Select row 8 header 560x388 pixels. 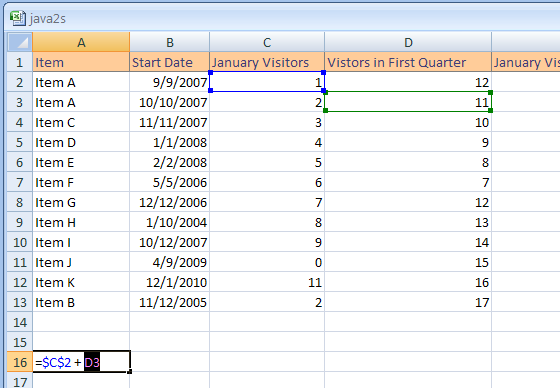pyautogui.click(x=20, y=203)
